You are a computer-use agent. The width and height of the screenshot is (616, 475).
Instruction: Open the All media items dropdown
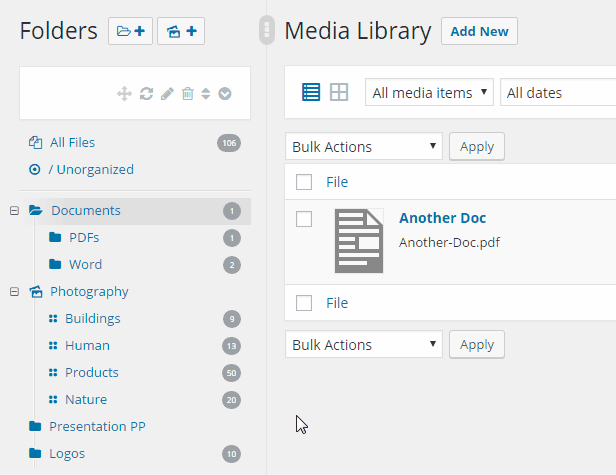[x=429, y=93]
